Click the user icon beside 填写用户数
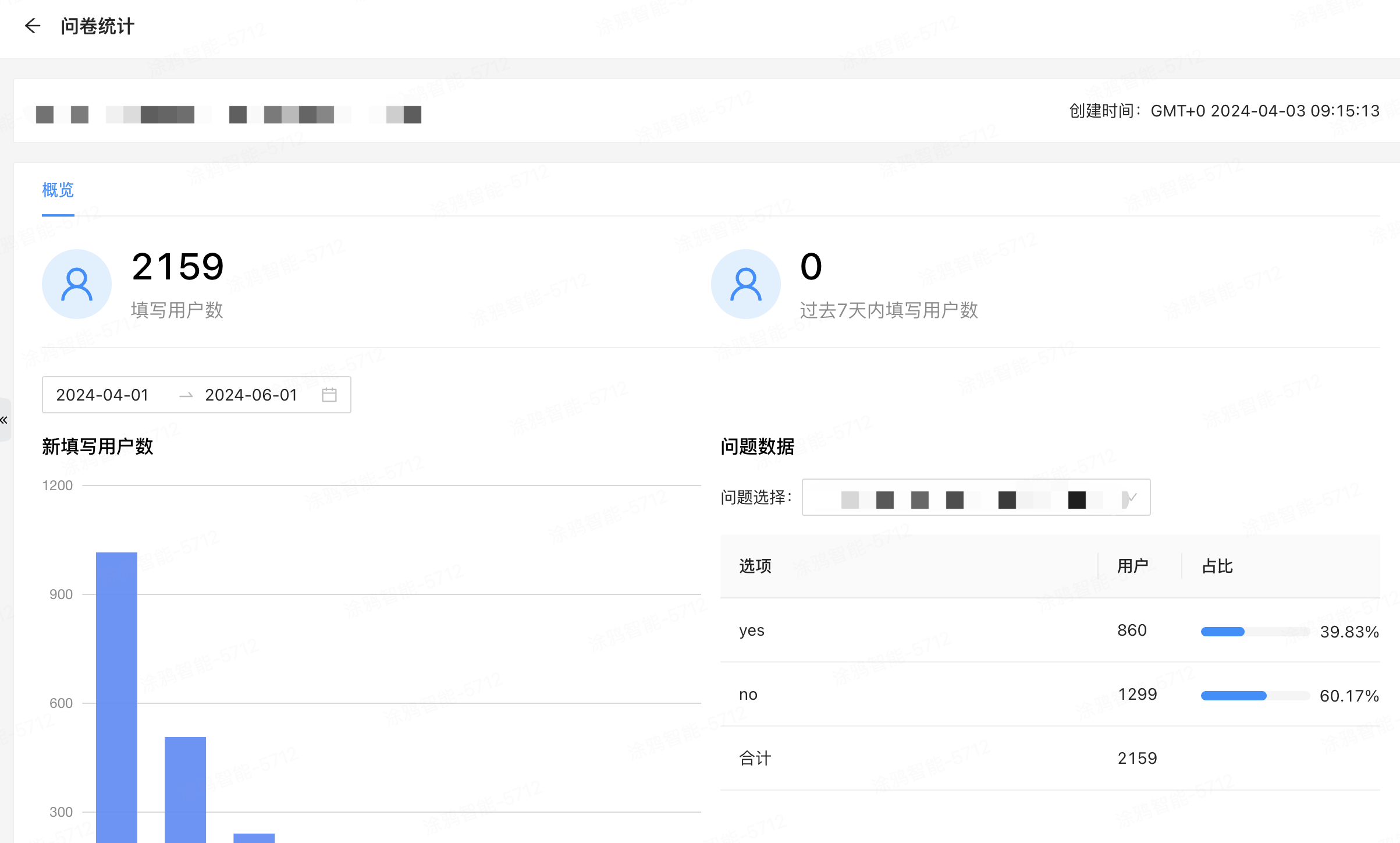Screen dimensions: 1400x843 (x=77, y=284)
